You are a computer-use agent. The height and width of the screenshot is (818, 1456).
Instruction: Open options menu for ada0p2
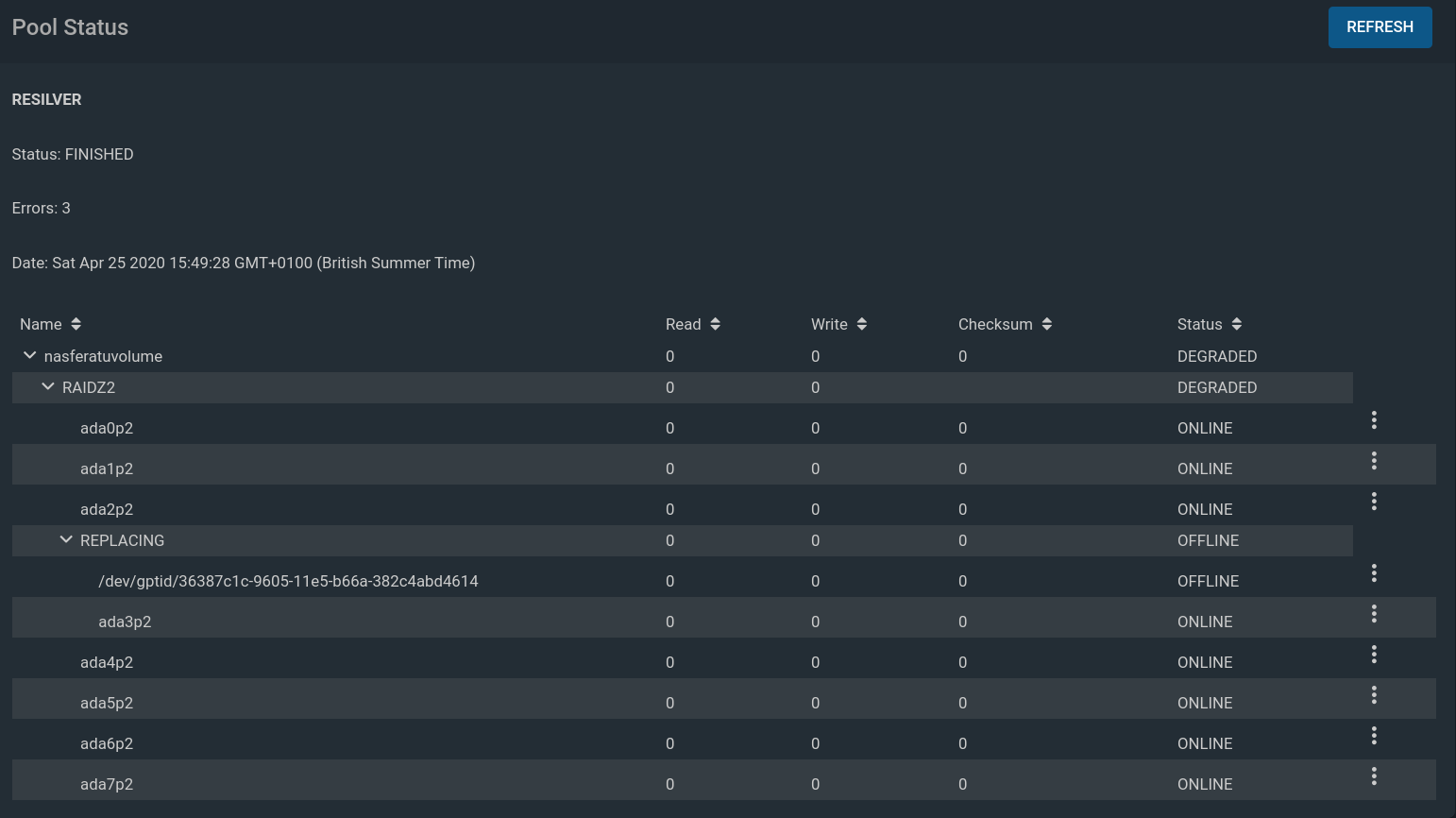pyautogui.click(x=1374, y=420)
